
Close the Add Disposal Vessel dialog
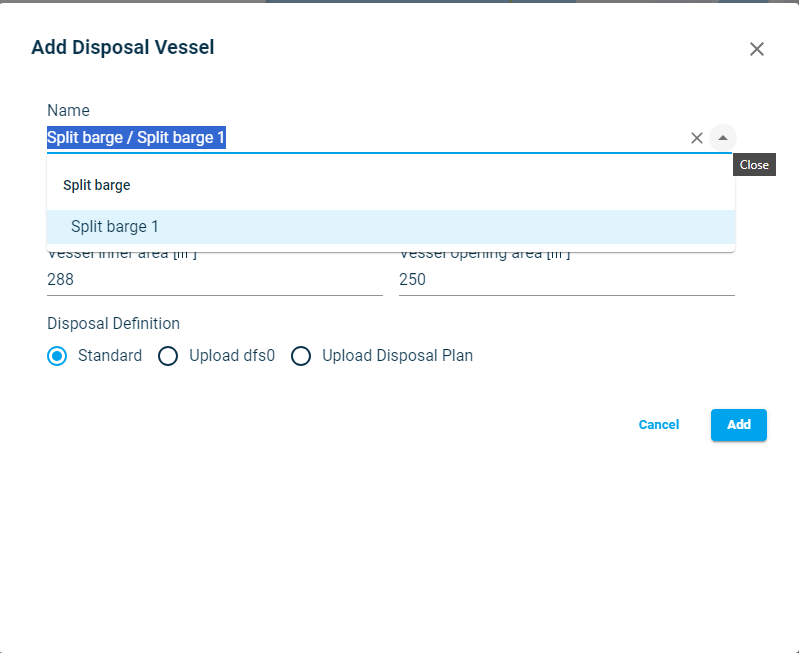pyautogui.click(x=757, y=49)
